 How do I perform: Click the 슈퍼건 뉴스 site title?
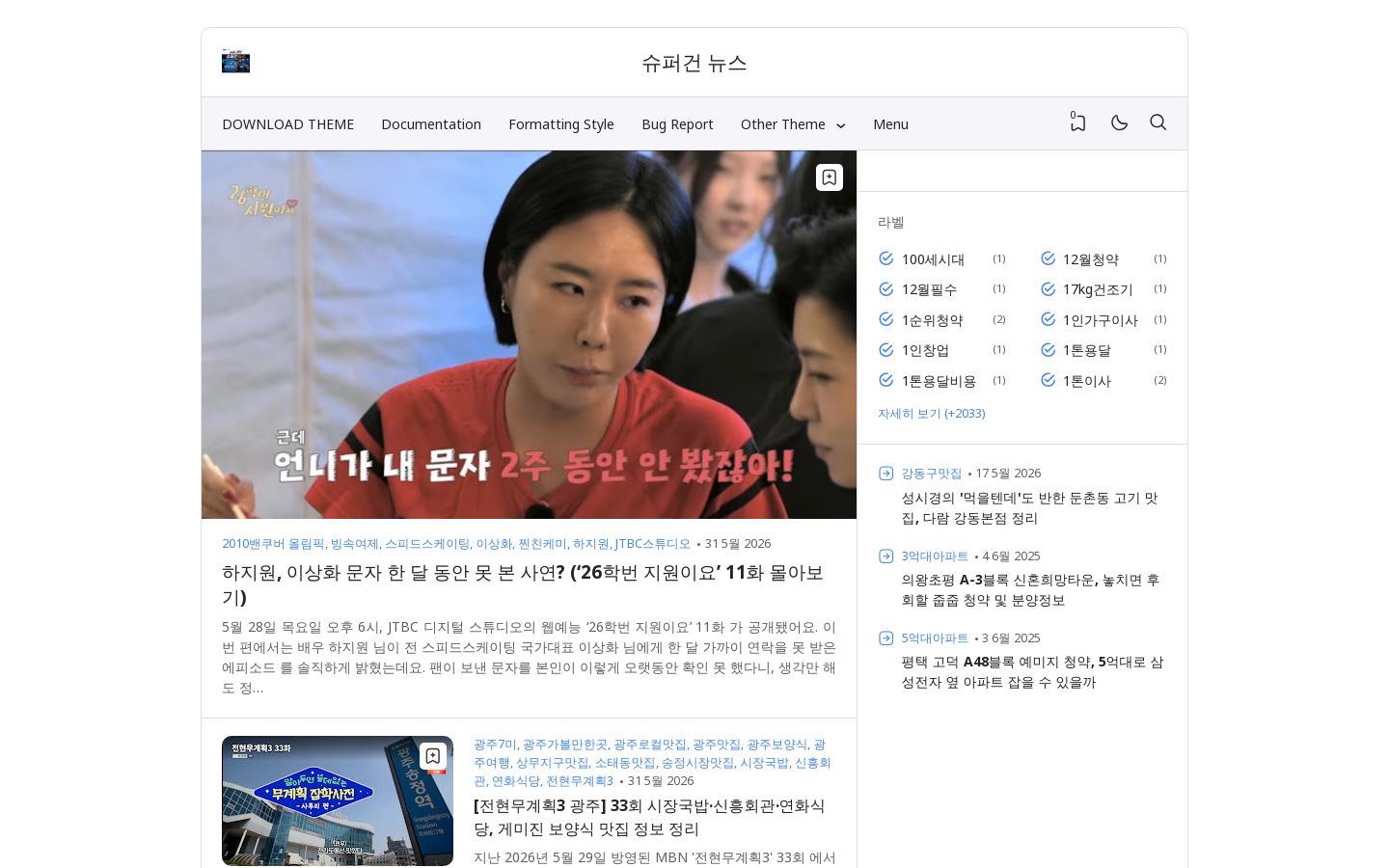click(x=694, y=63)
